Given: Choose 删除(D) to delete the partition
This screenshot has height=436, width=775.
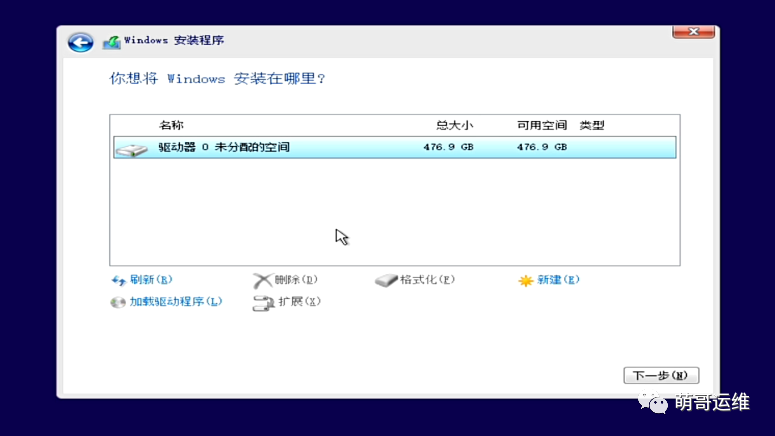Looking at the screenshot, I should tap(296, 280).
